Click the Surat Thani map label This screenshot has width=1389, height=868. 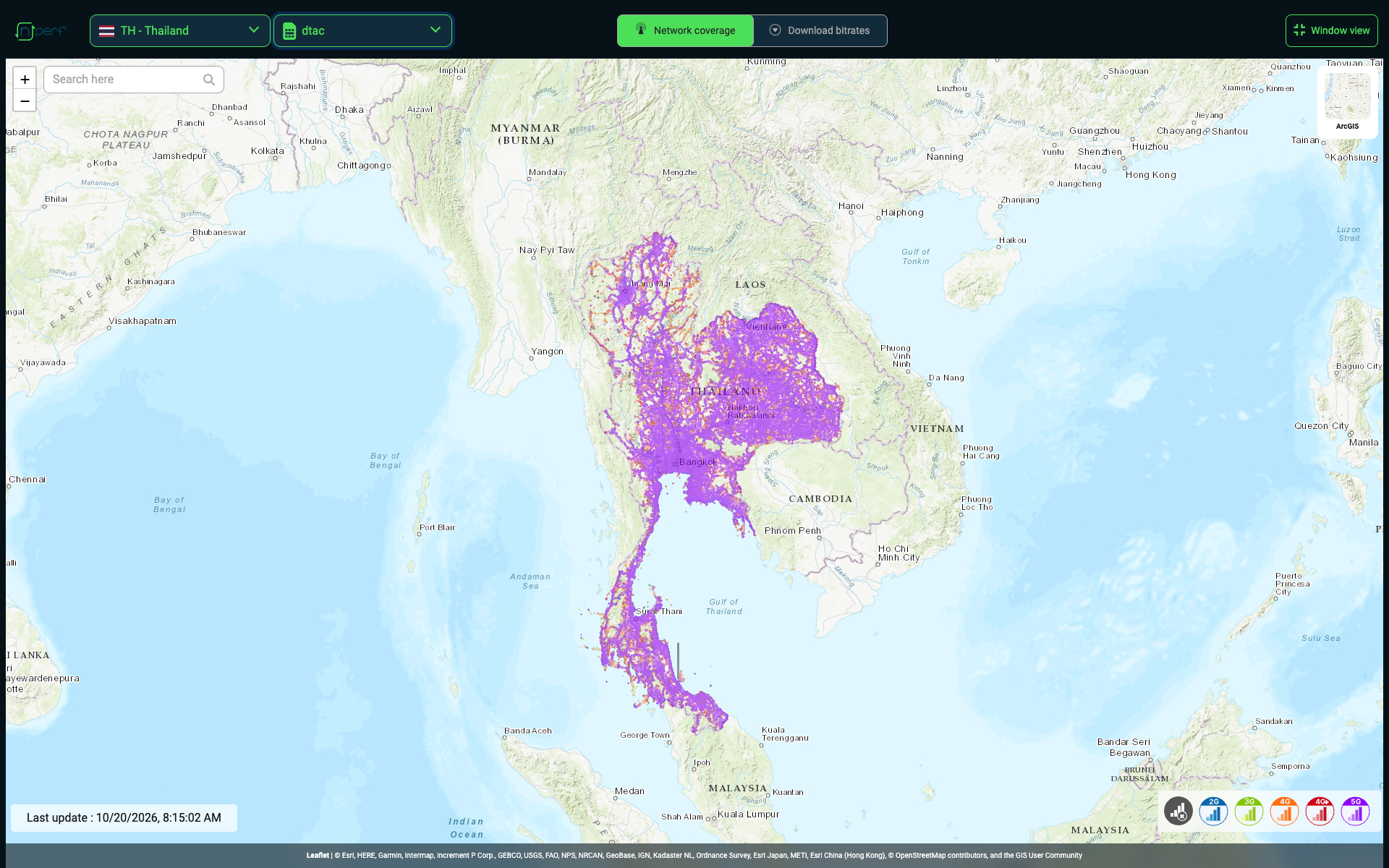pyautogui.click(x=659, y=611)
